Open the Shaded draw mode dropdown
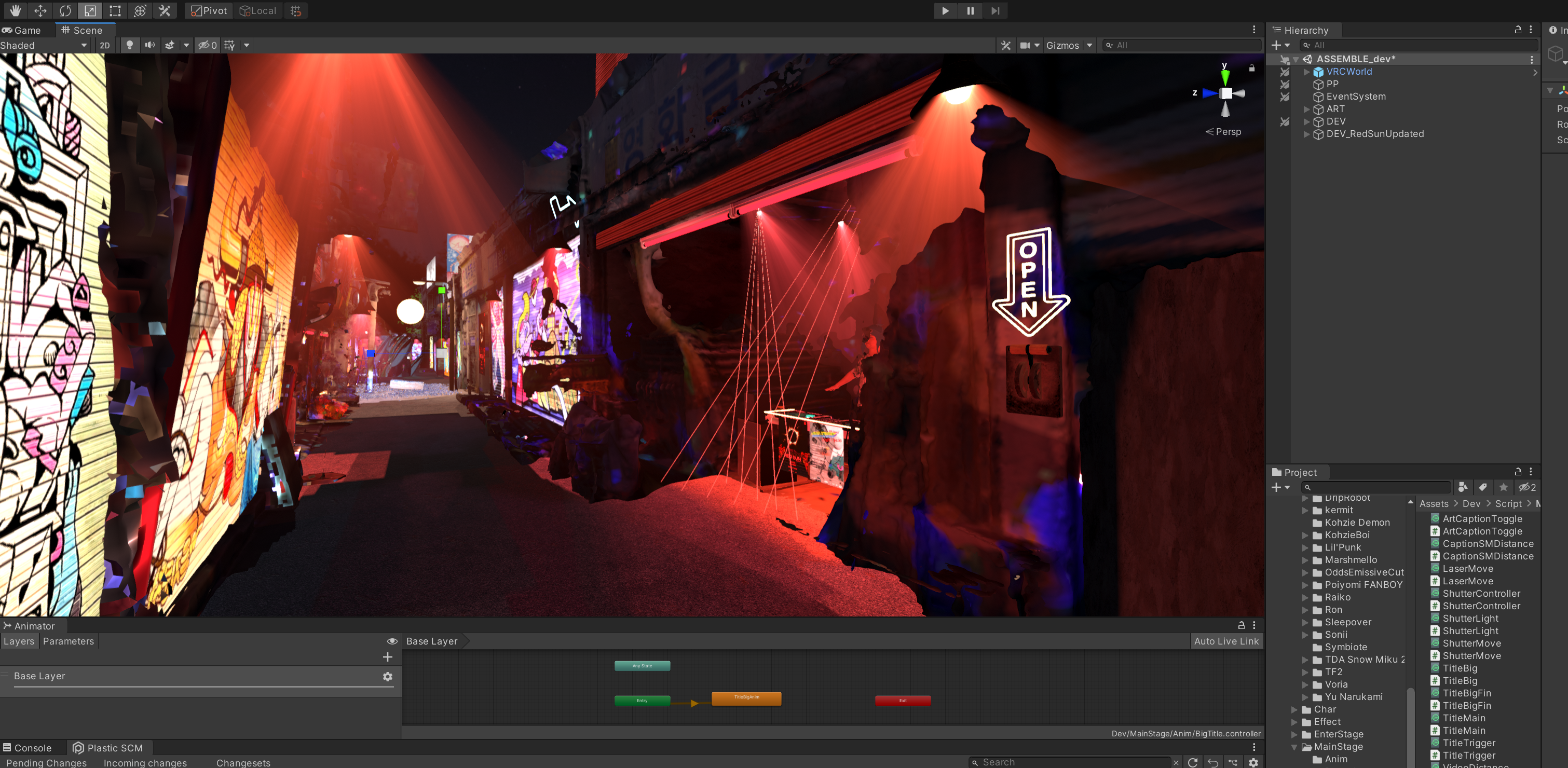 point(44,45)
